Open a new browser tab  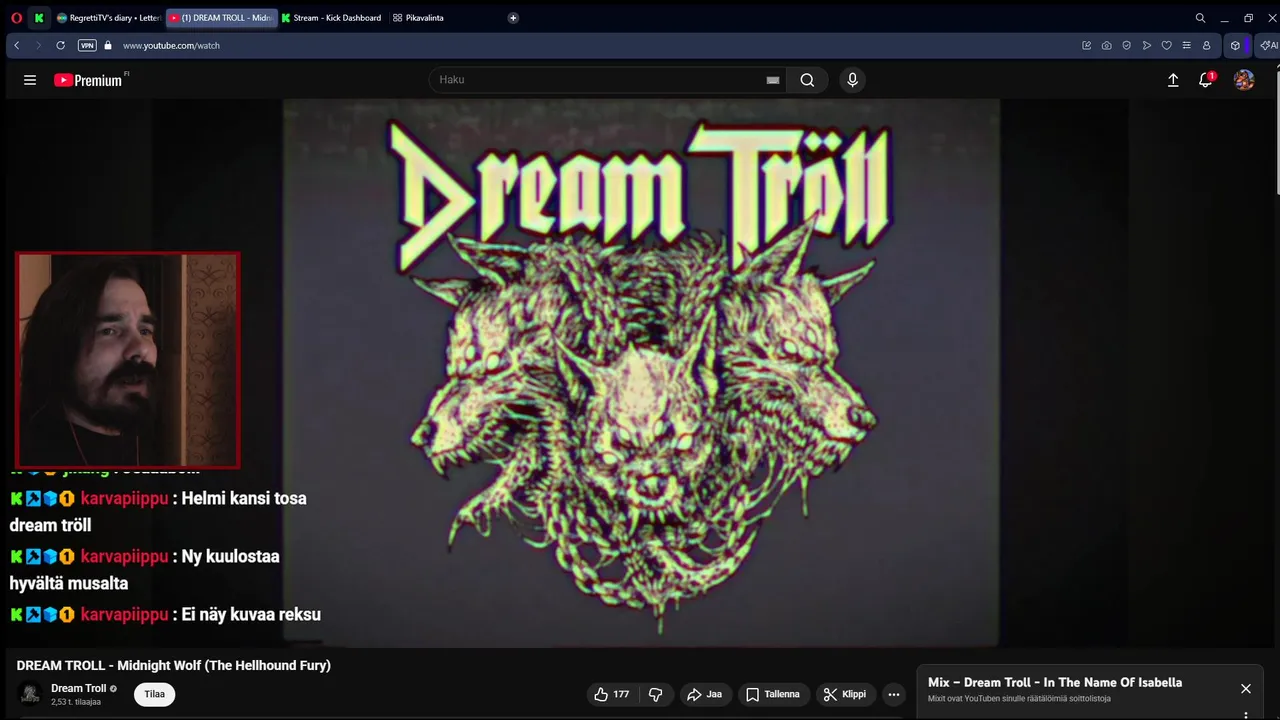[513, 18]
